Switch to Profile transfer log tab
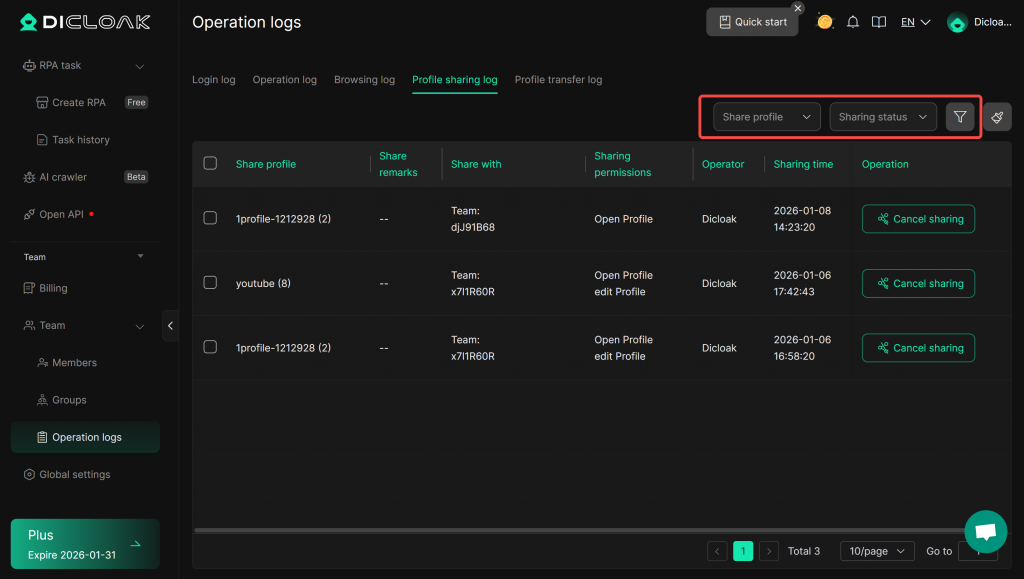The image size is (1024, 579). (x=558, y=80)
